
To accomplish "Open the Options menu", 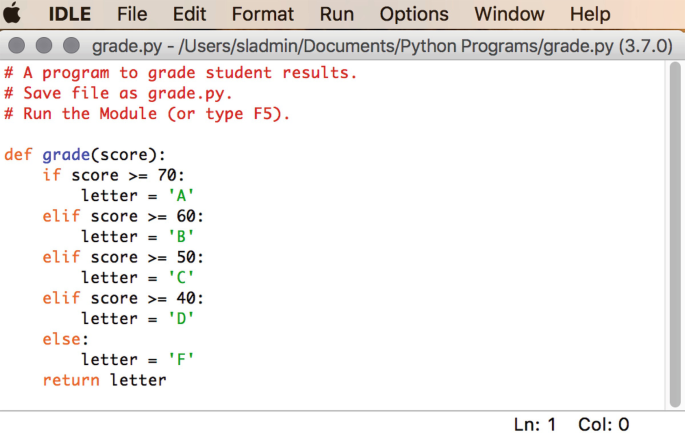I will [x=414, y=14].
